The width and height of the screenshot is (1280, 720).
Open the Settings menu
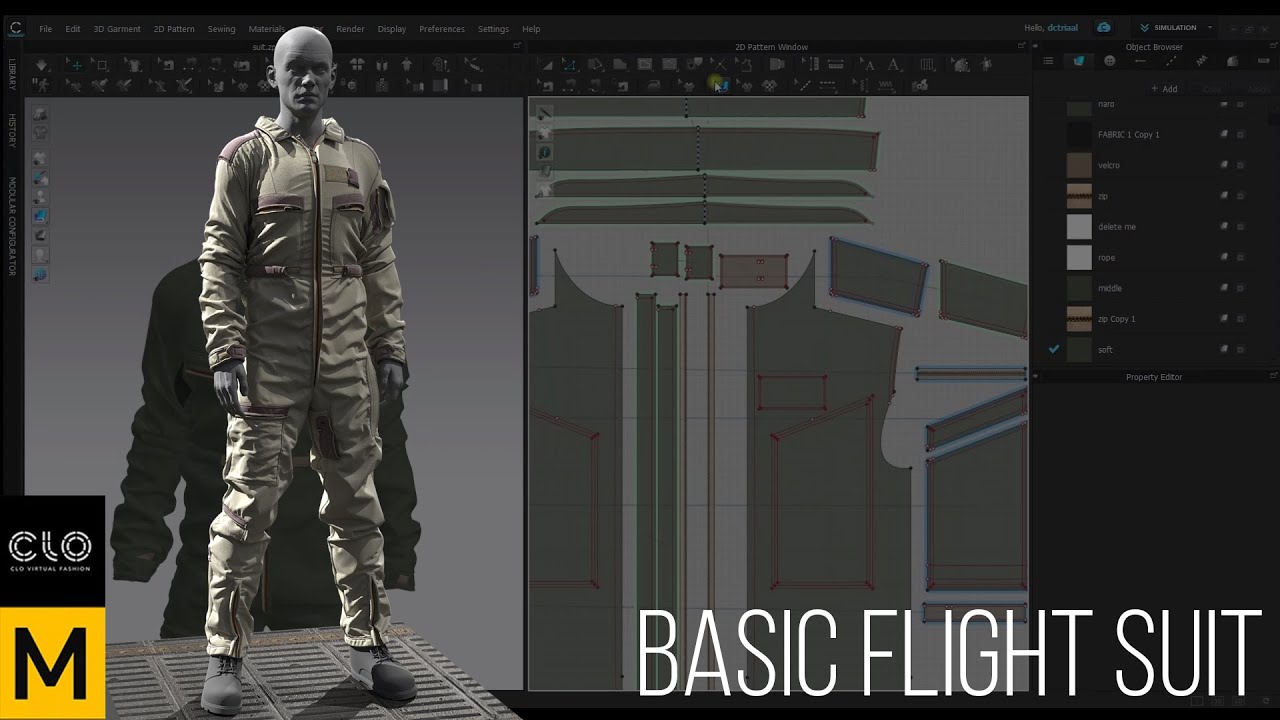(x=493, y=29)
